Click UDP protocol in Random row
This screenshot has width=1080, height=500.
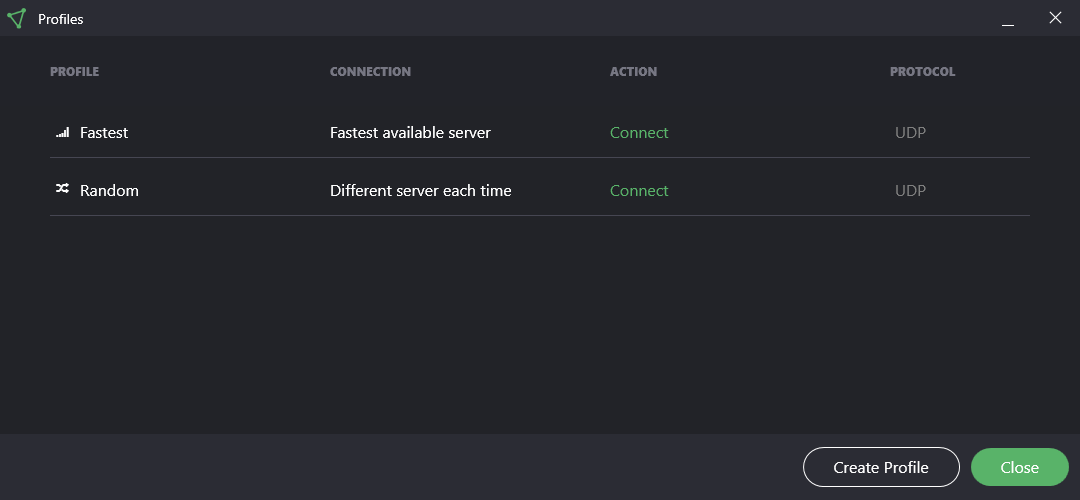pos(911,190)
